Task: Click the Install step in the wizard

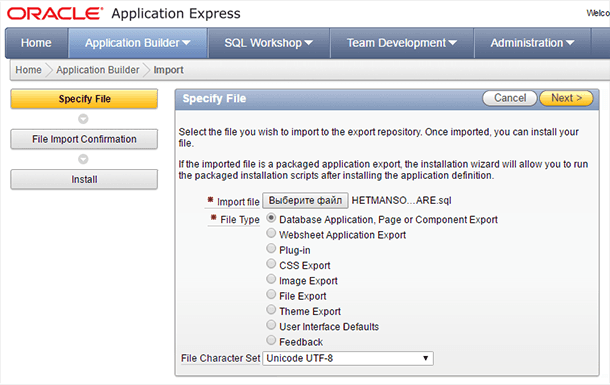Action: coord(84,179)
